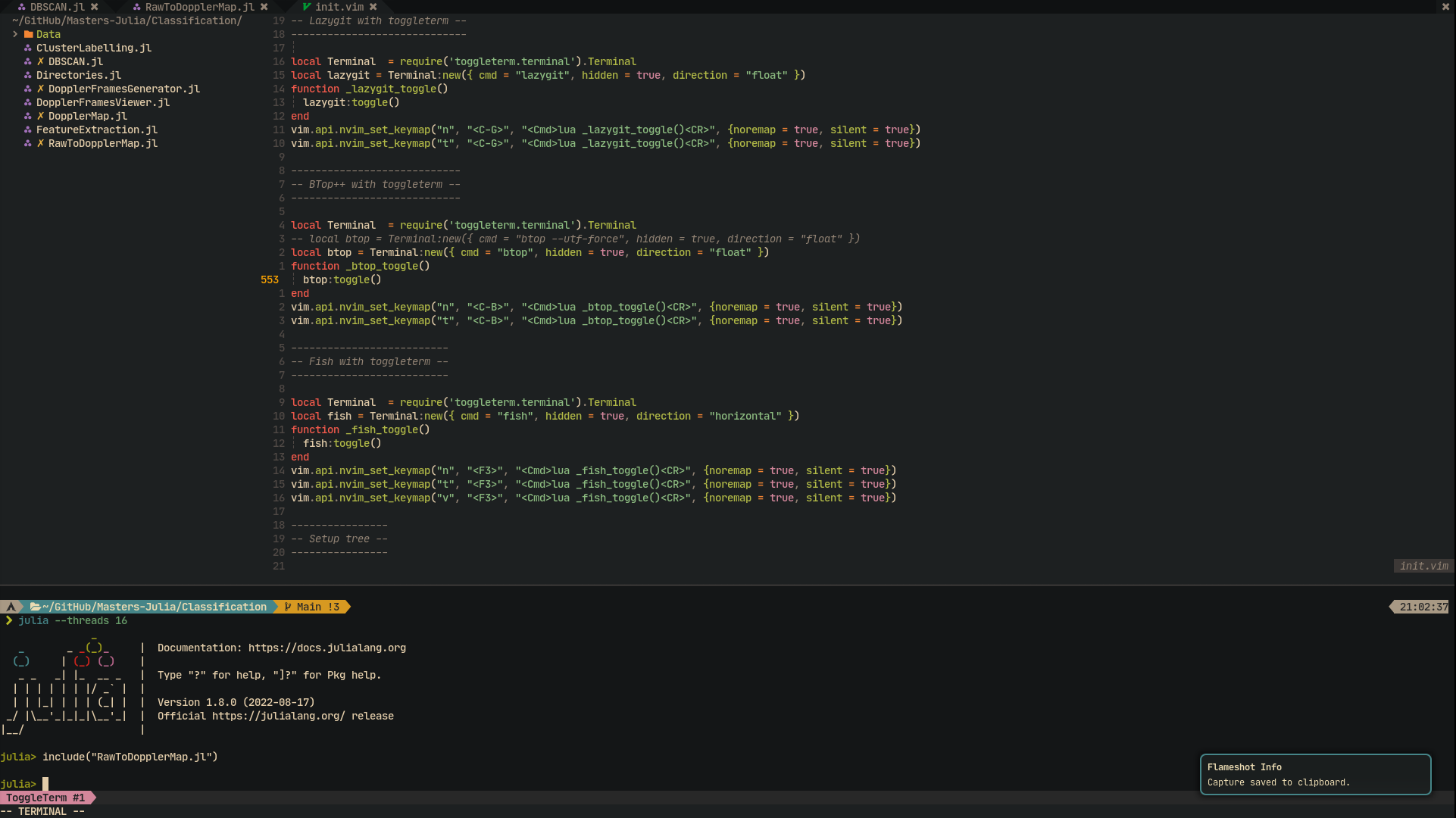Click git modified mark beside DopplerMap.jl
Viewport: 1456px width, 818px height.
[x=40, y=116]
